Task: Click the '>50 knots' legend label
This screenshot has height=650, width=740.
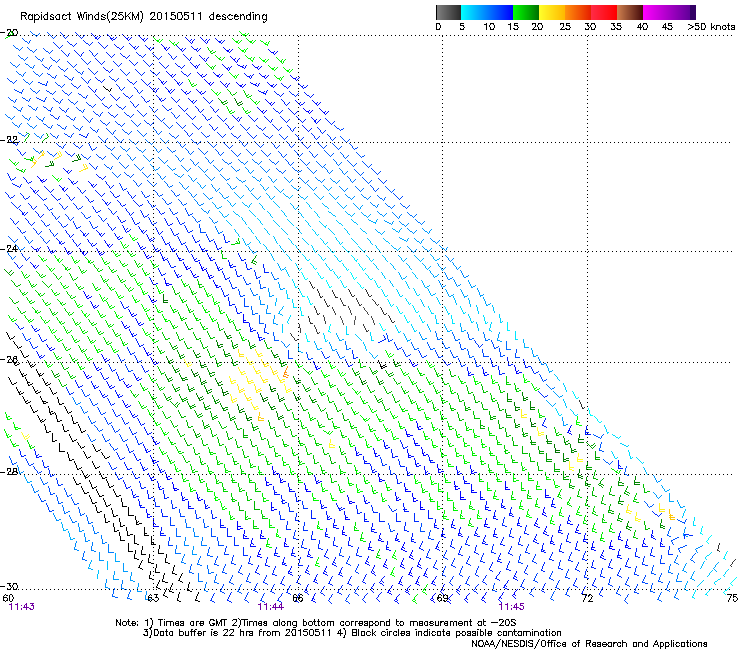Action: (x=711, y=27)
